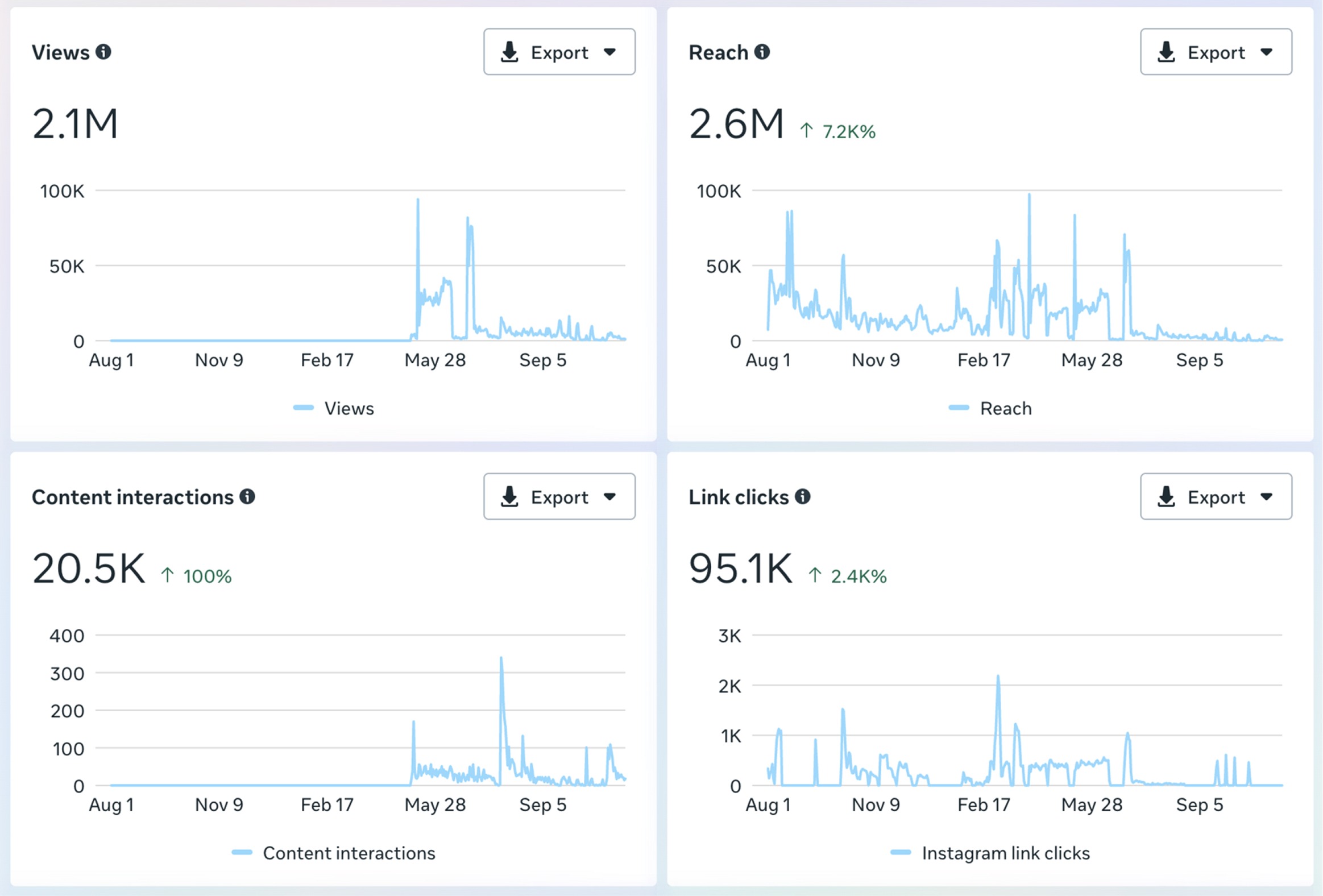Click download icon in Content interactions Export

click(509, 496)
